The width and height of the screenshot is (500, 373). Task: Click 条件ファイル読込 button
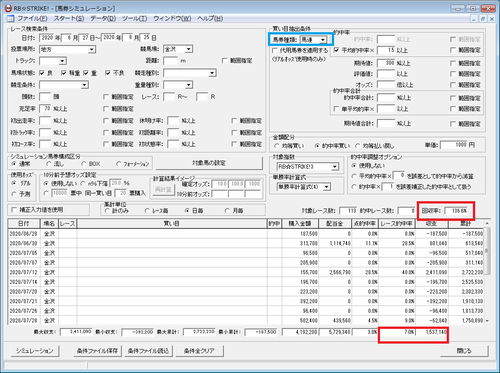pyautogui.click(x=148, y=351)
